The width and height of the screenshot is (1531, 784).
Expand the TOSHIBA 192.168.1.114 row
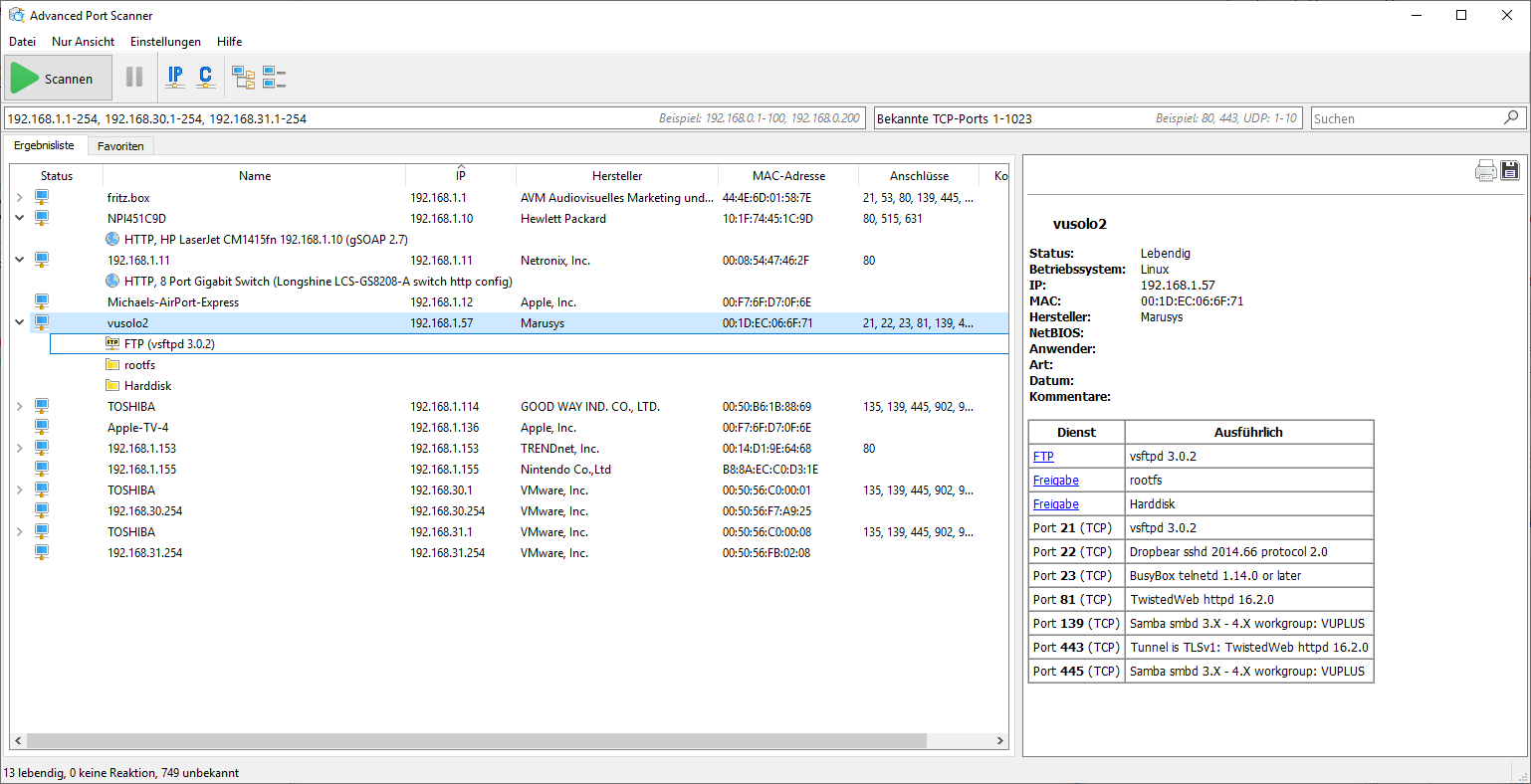(x=19, y=407)
